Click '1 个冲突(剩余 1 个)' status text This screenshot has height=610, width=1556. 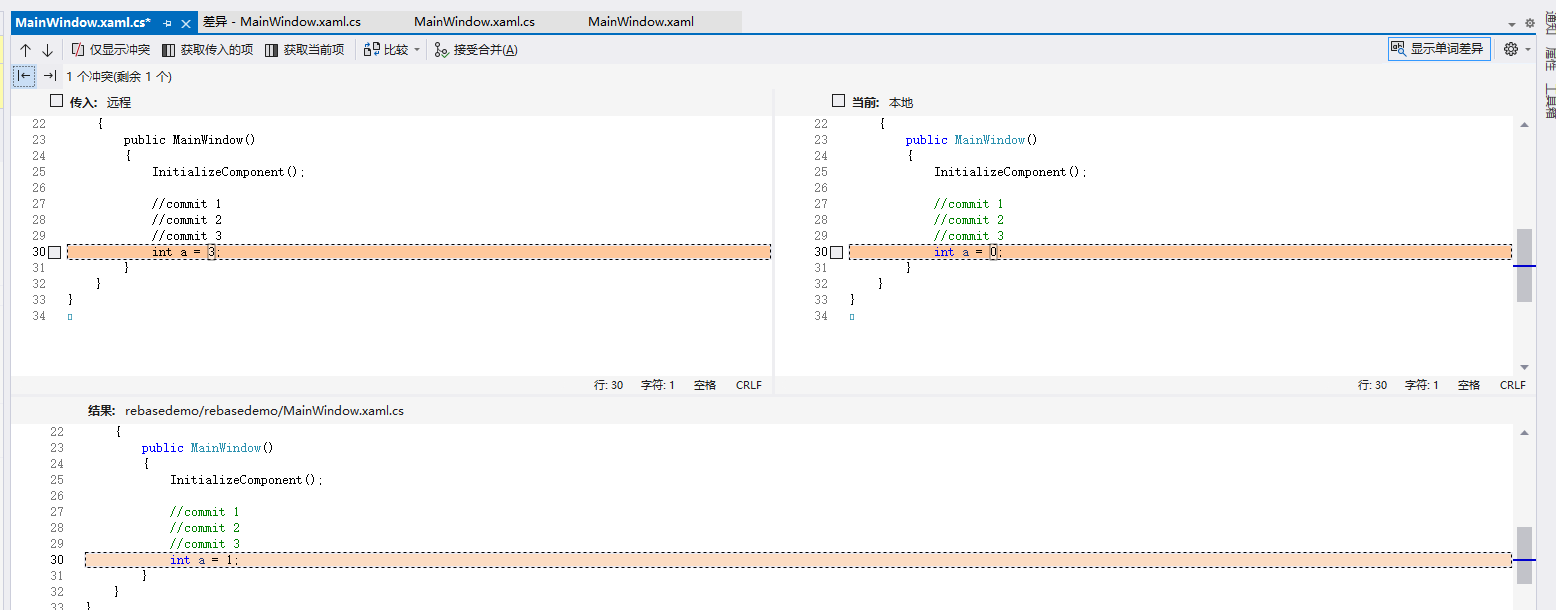(119, 76)
